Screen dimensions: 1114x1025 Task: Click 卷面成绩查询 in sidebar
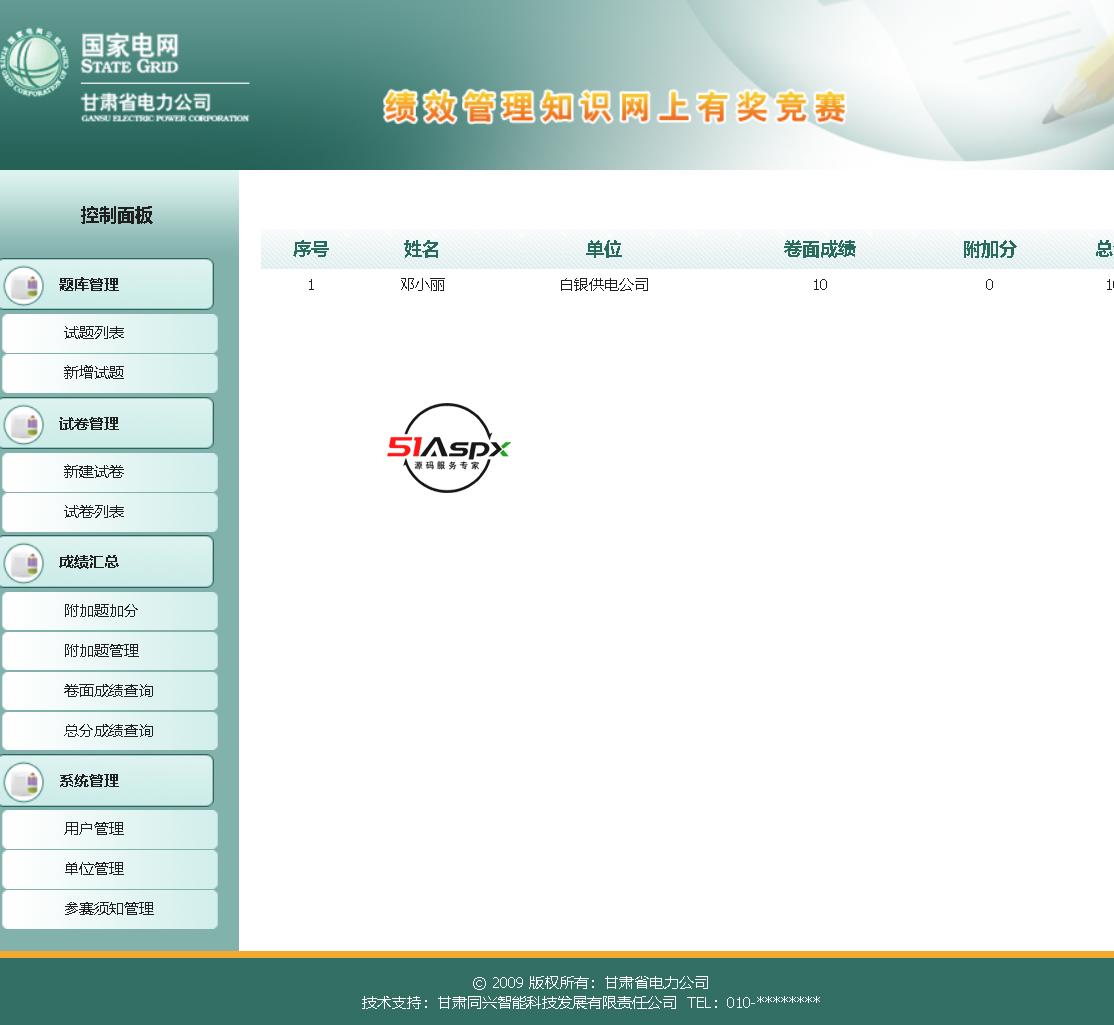click(x=109, y=691)
